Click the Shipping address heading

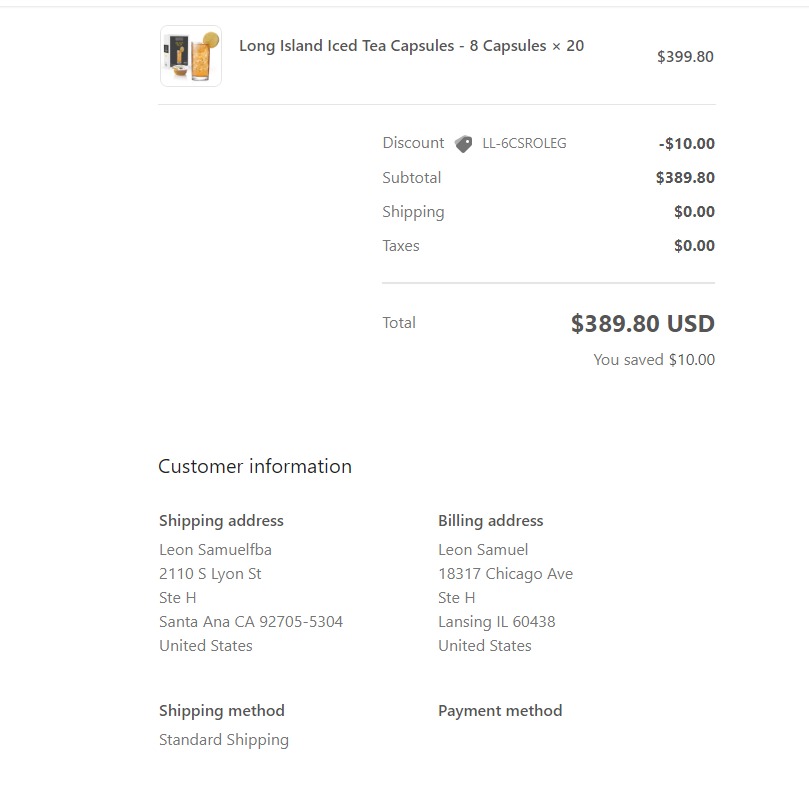221,521
